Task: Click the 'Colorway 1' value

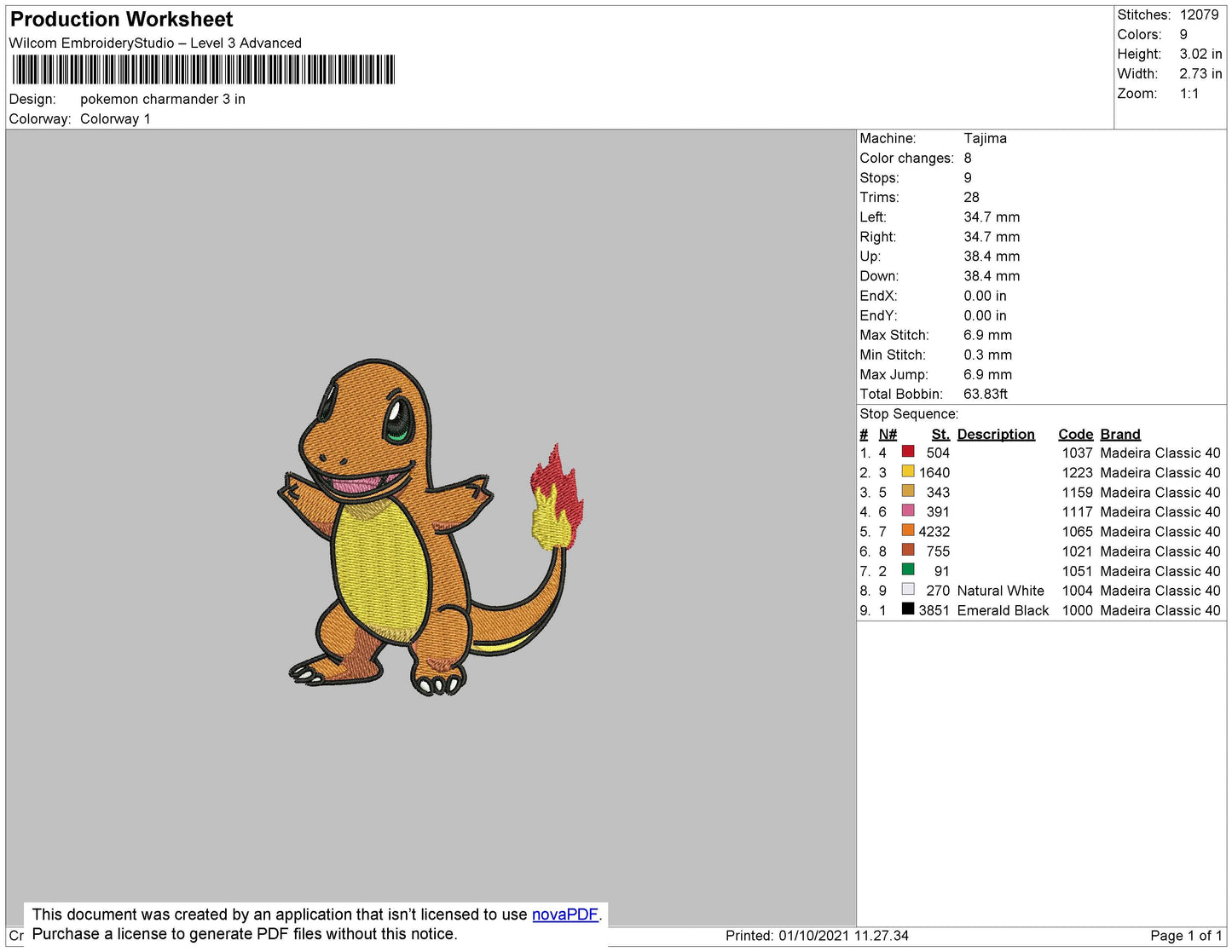Action: tap(115, 119)
